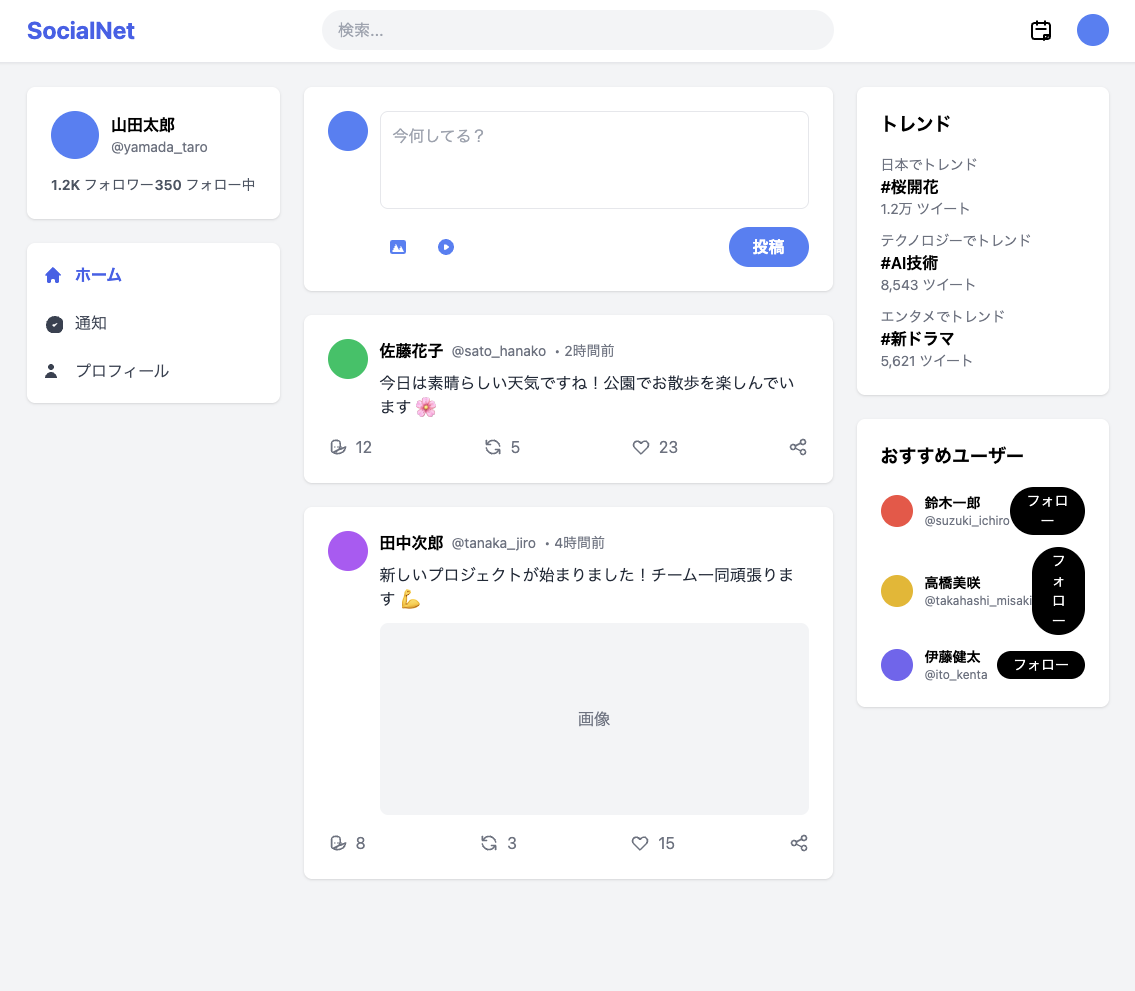Screen dimensions: 1135x991
Task: Click the name 山田太郎 in profile card
Action: (x=143, y=125)
